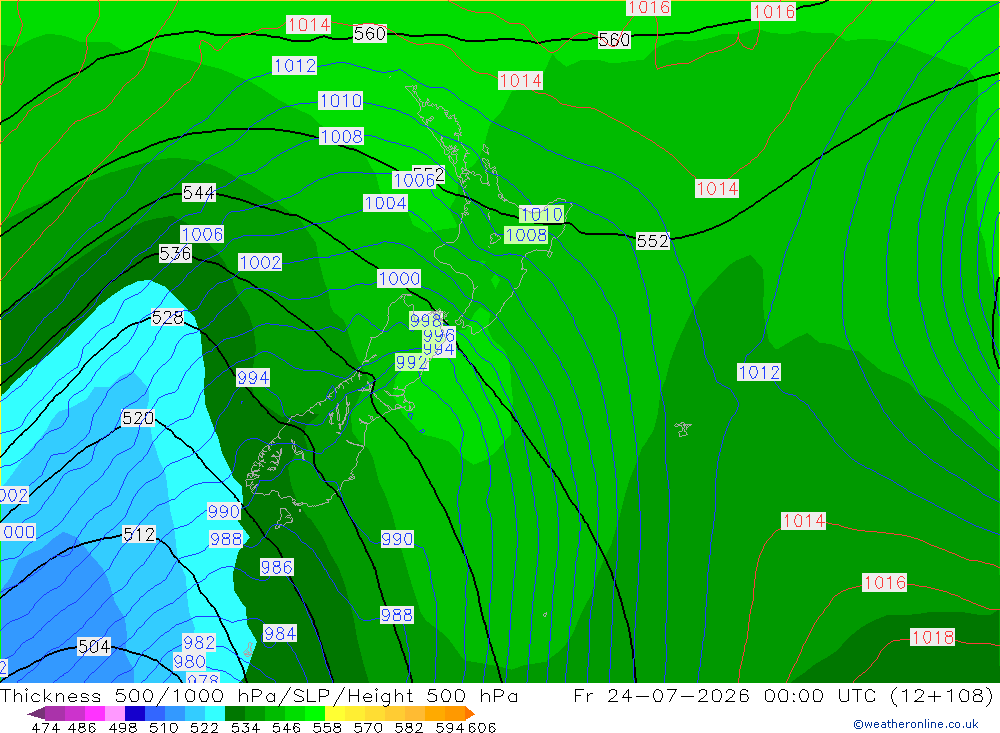
Task: Click the legend value '546'
Action: [x=286, y=727]
